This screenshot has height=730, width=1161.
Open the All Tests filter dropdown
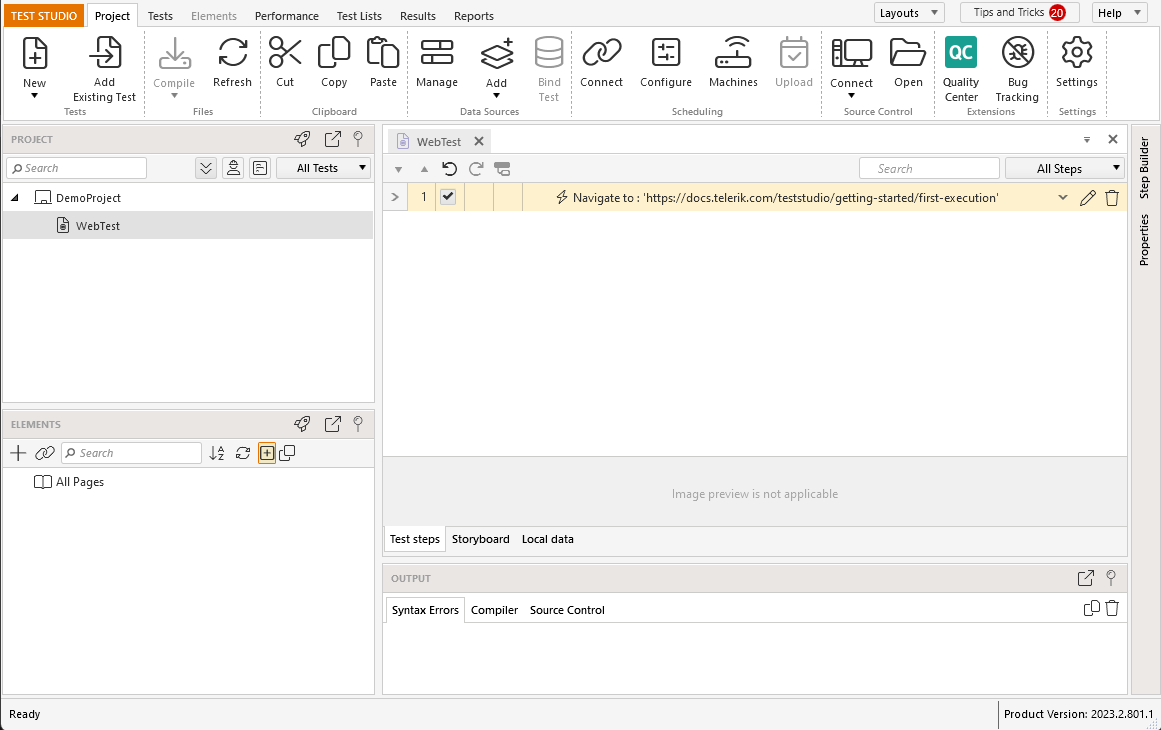[x=324, y=168]
